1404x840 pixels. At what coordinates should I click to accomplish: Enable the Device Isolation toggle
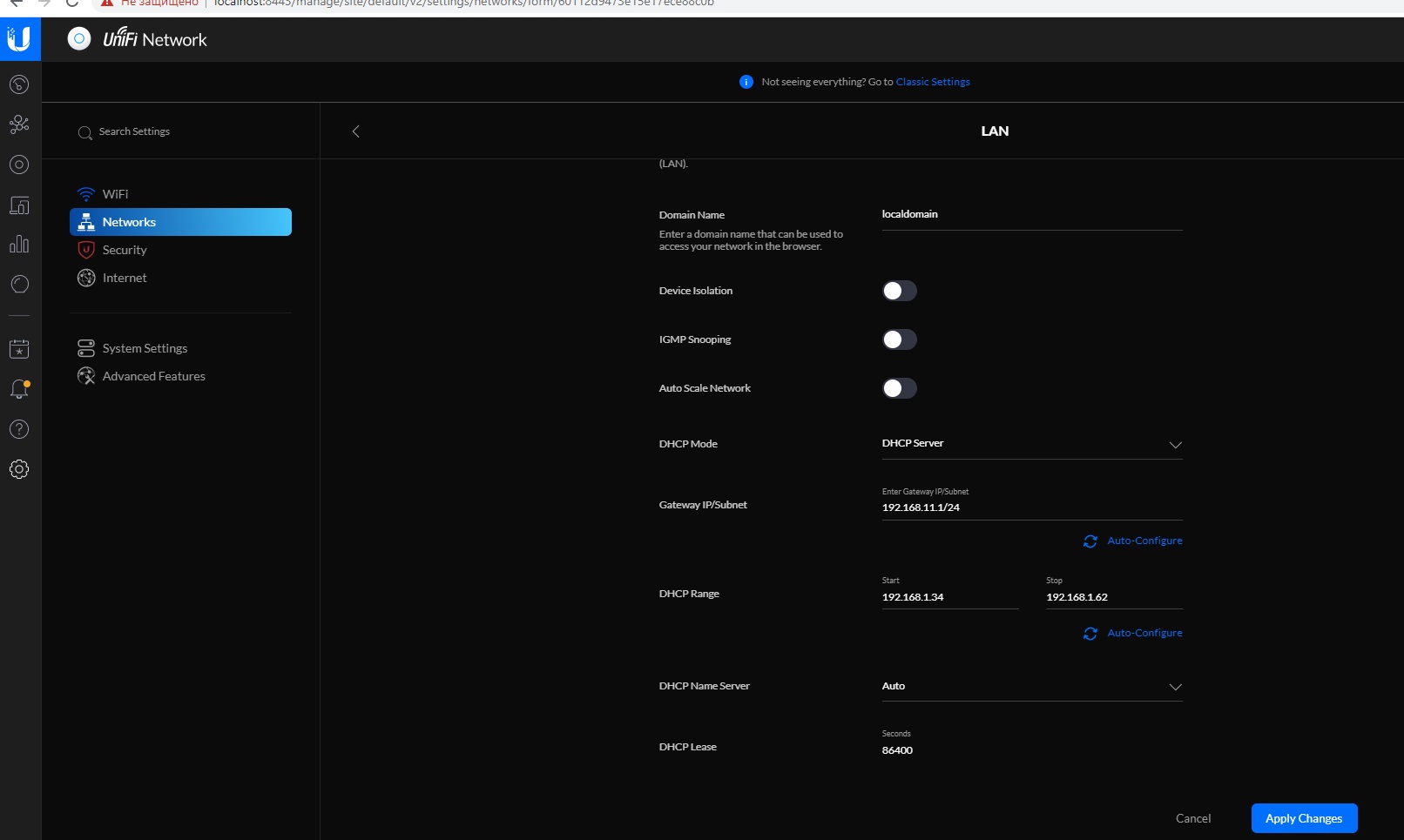pos(899,291)
